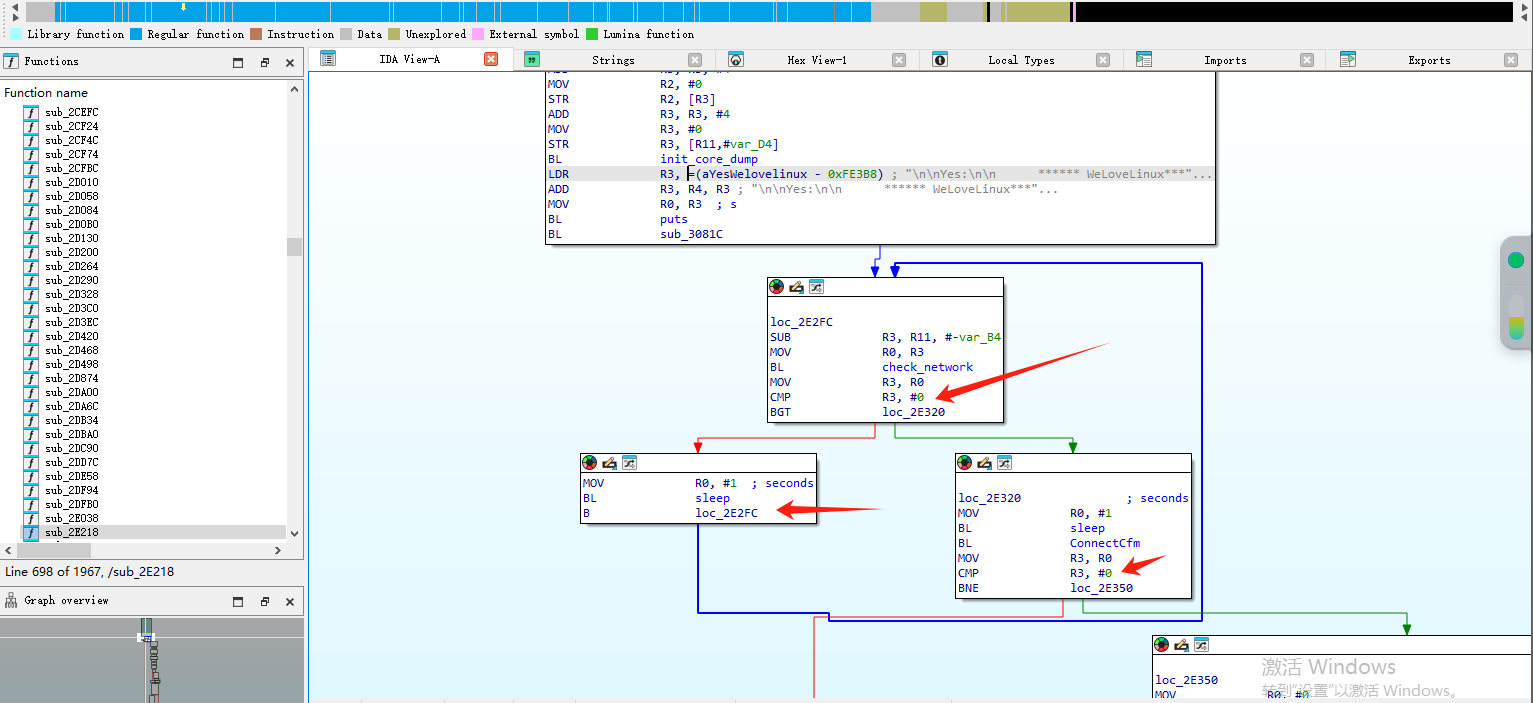
Task: Click the IDA View-A tab icon
Action: point(328,59)
